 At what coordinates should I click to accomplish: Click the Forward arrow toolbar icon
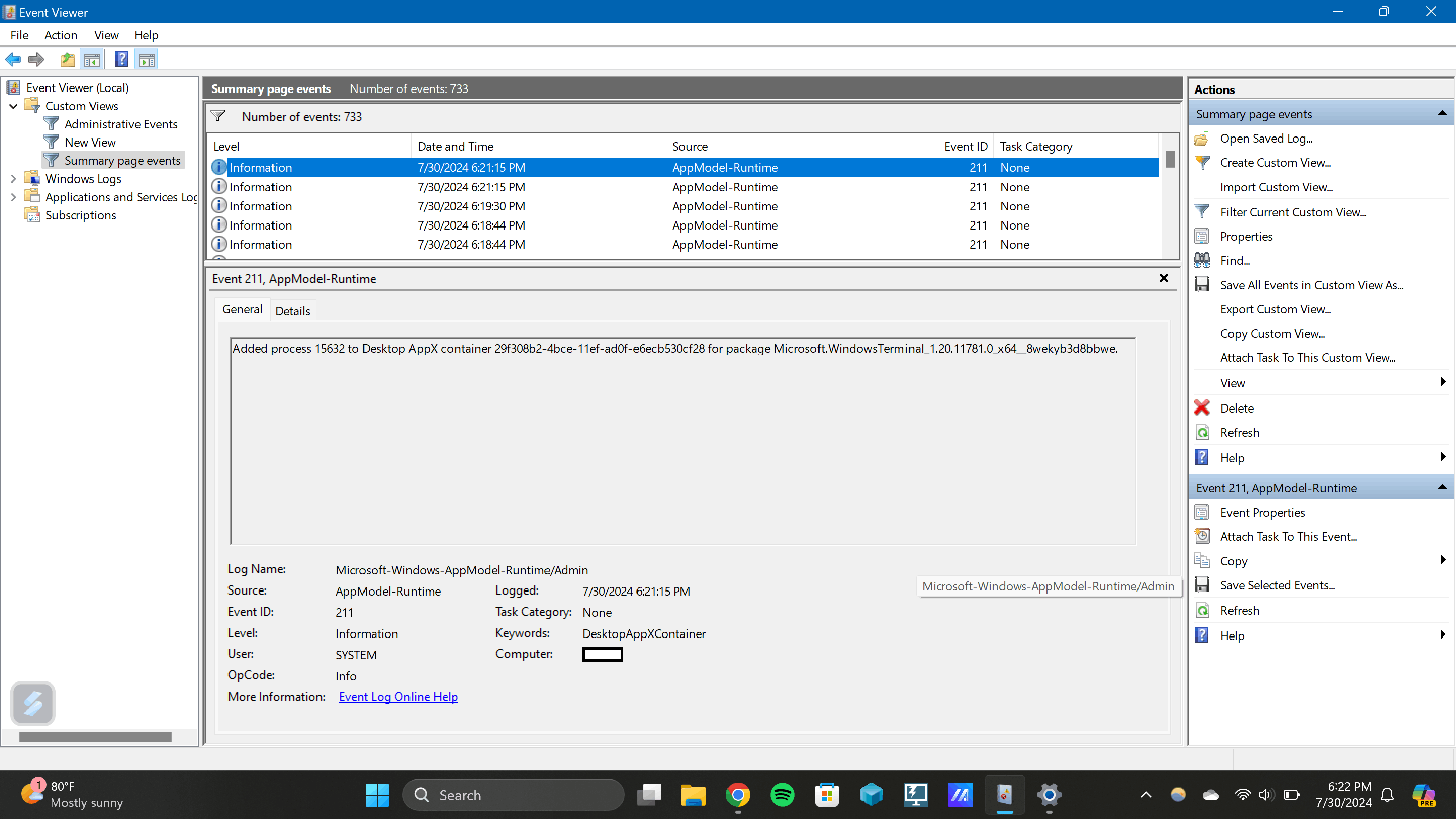click(x=36, y=59)
